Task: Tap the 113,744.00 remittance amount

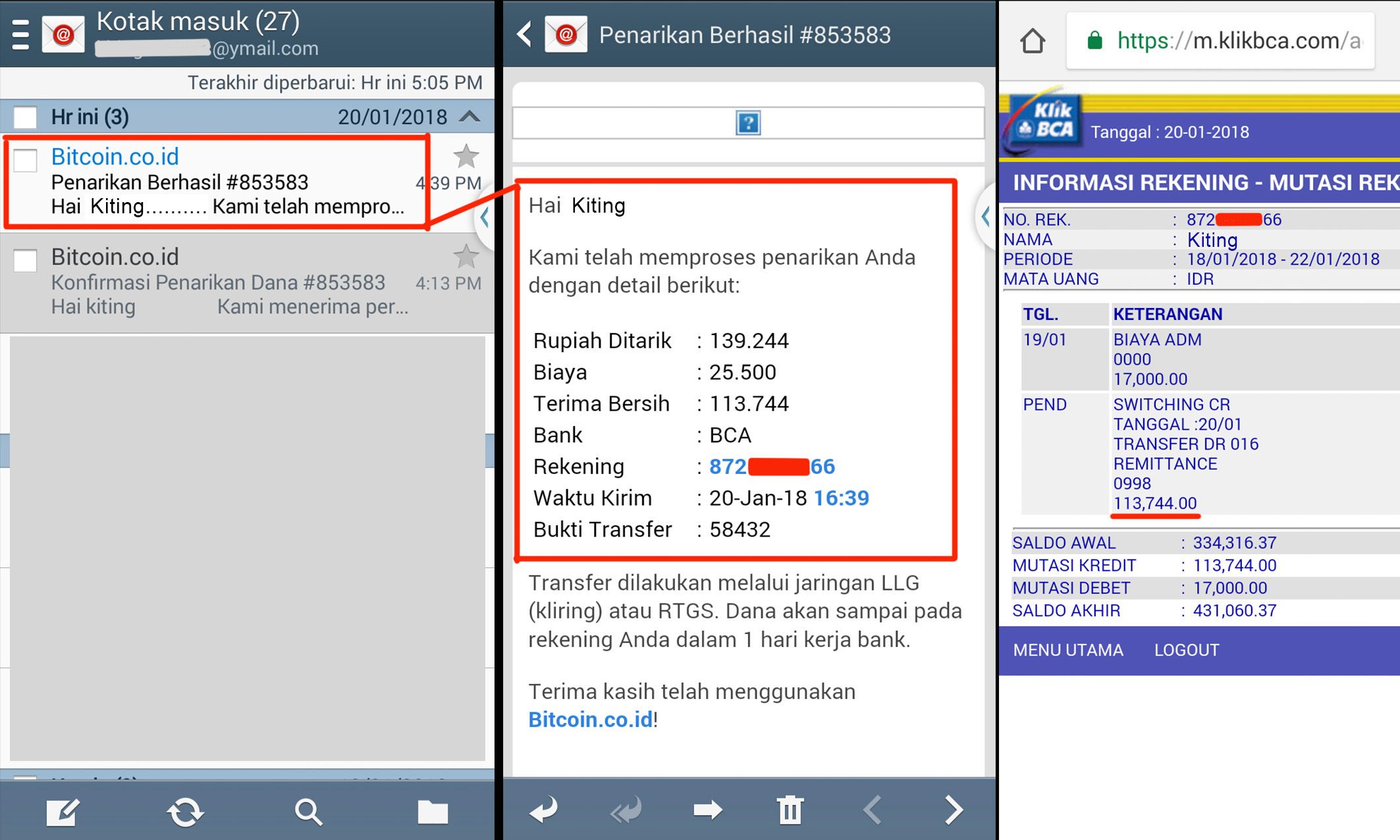Action: click(x=1155, y=503)
